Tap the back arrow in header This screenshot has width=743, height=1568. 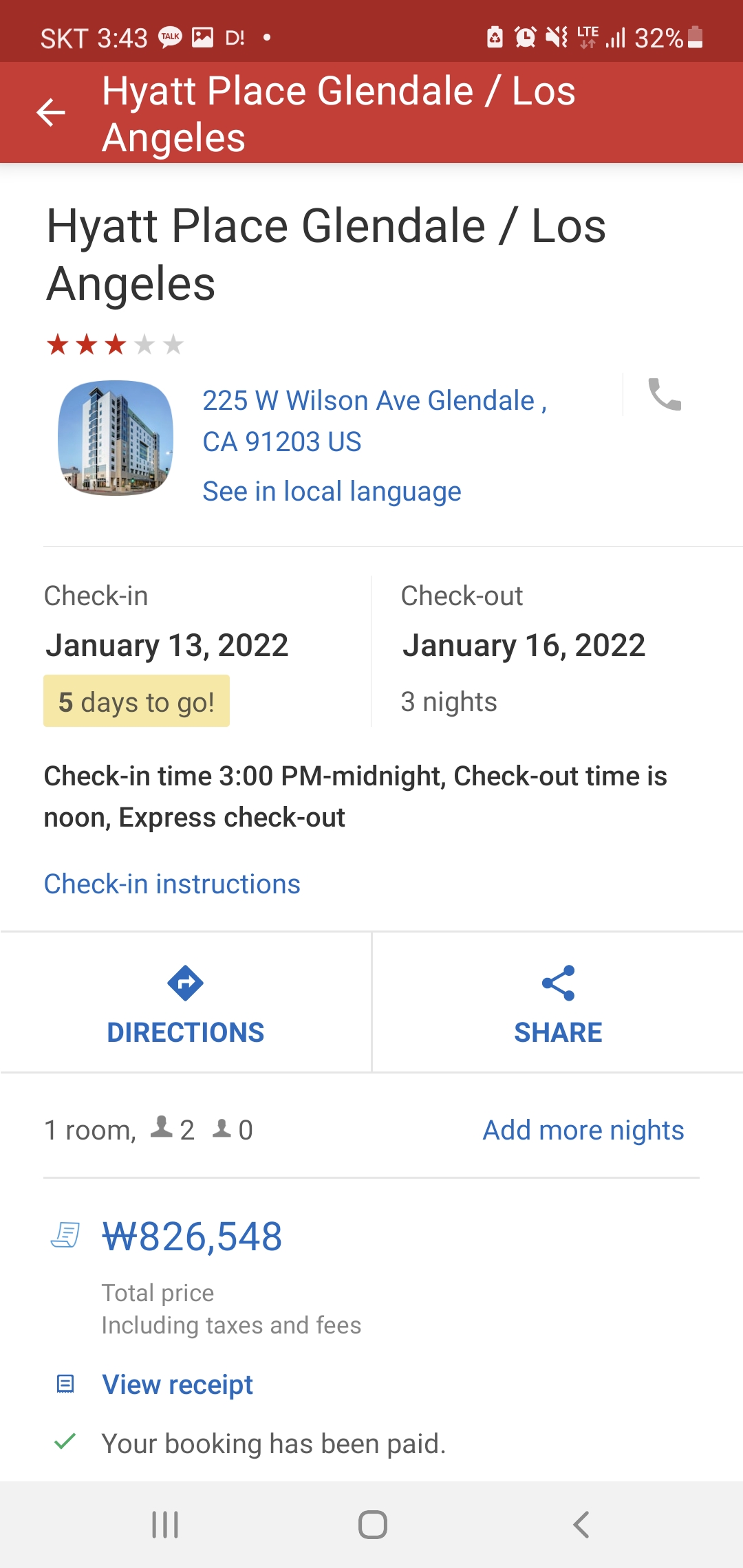click(x=51, y=113)
